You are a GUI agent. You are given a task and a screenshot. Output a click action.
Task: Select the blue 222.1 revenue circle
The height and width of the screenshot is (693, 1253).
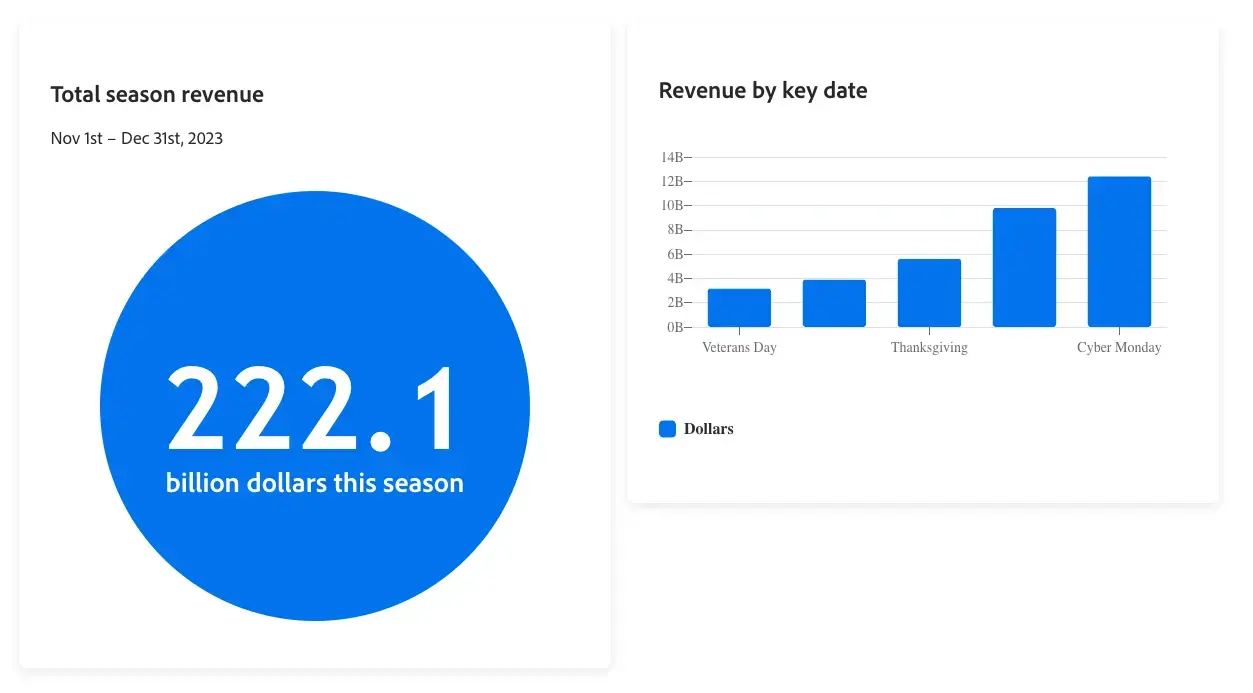315,405
